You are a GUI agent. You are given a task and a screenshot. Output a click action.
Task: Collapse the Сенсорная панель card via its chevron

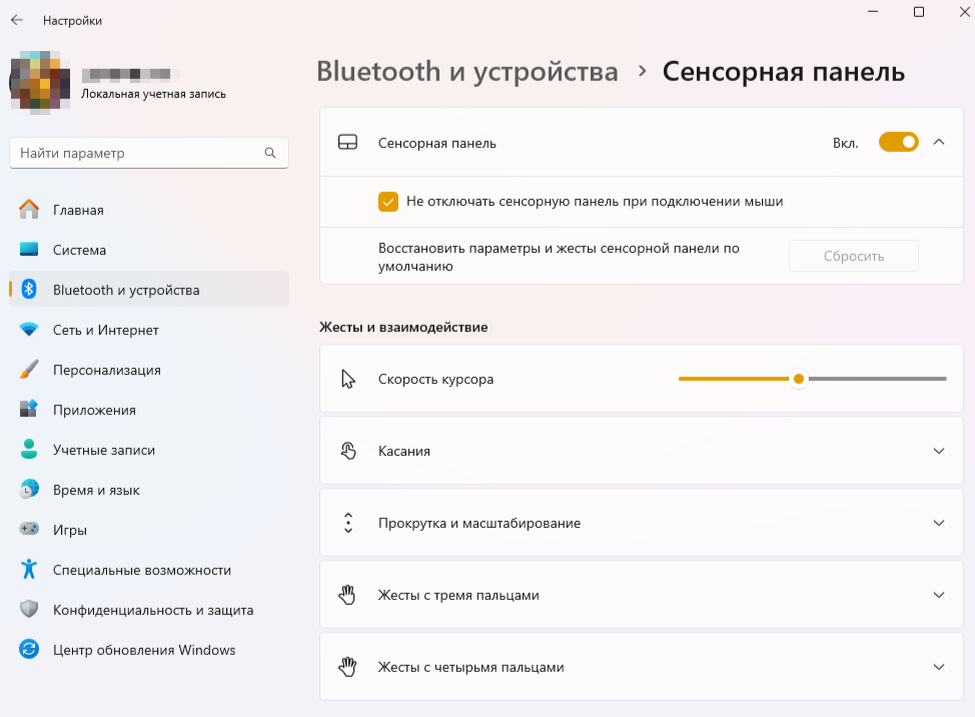point(938,142)
